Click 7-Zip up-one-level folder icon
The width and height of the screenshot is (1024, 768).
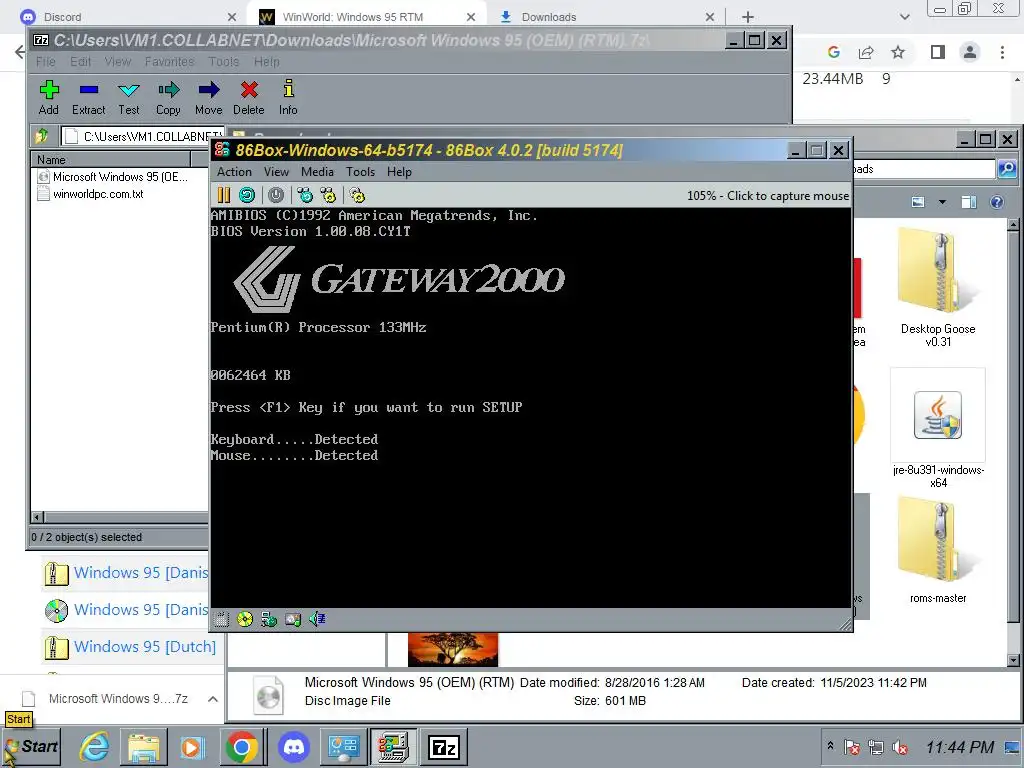pos(42,136)
